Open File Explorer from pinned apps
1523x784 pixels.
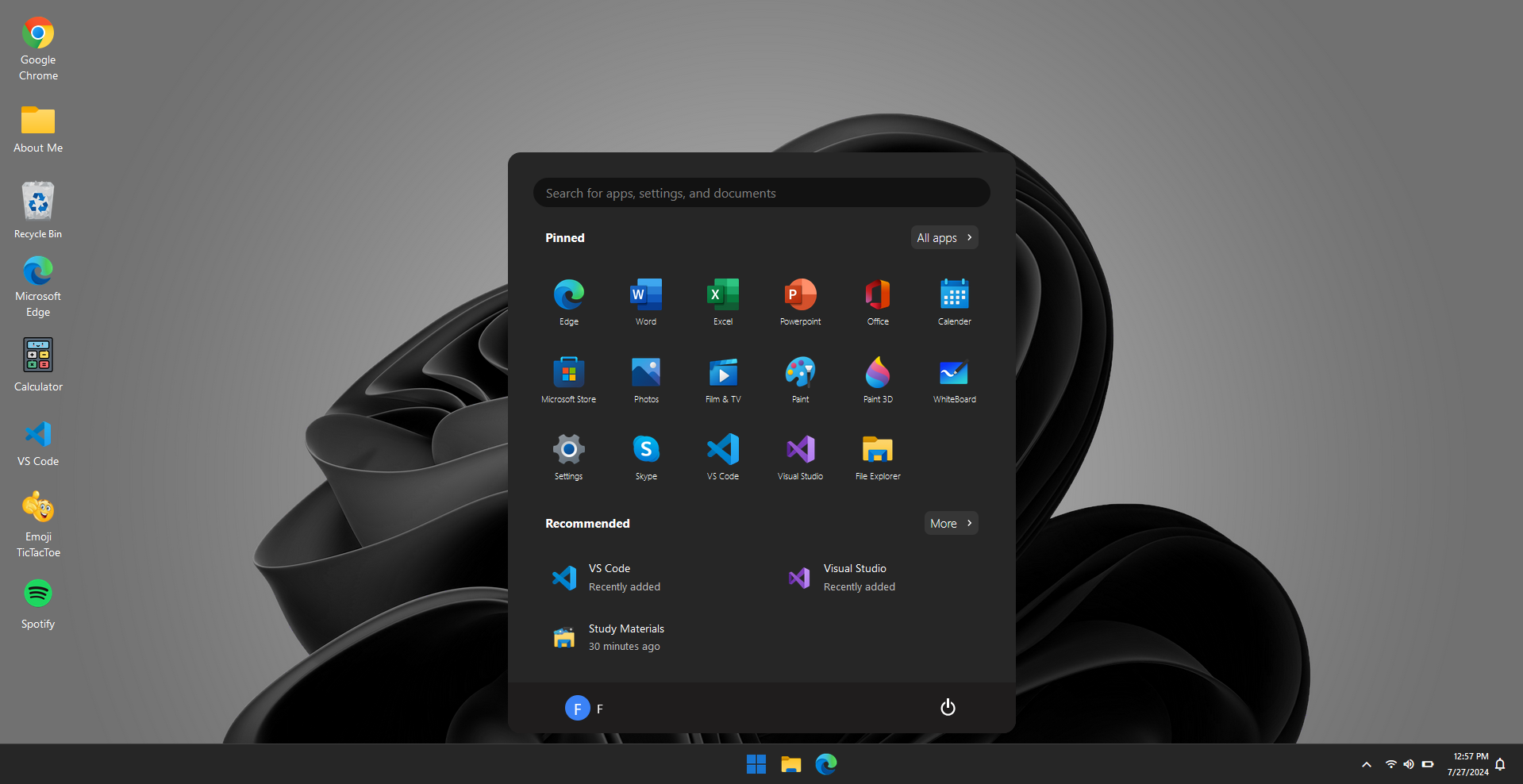point(878,456)
